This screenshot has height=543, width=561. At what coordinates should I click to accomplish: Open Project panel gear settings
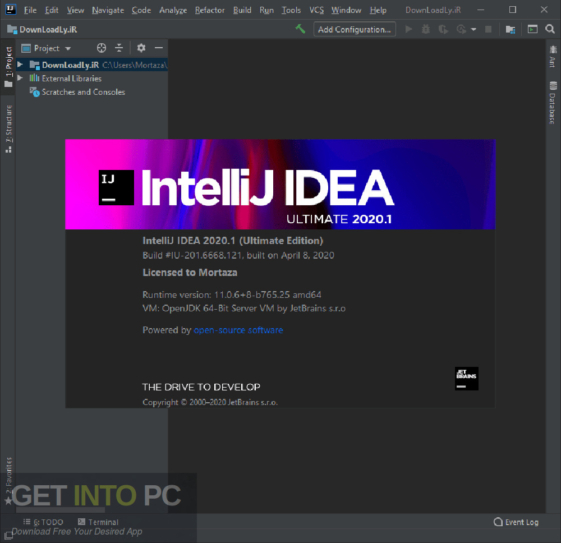pyautogui.click(x=141, y=48)
